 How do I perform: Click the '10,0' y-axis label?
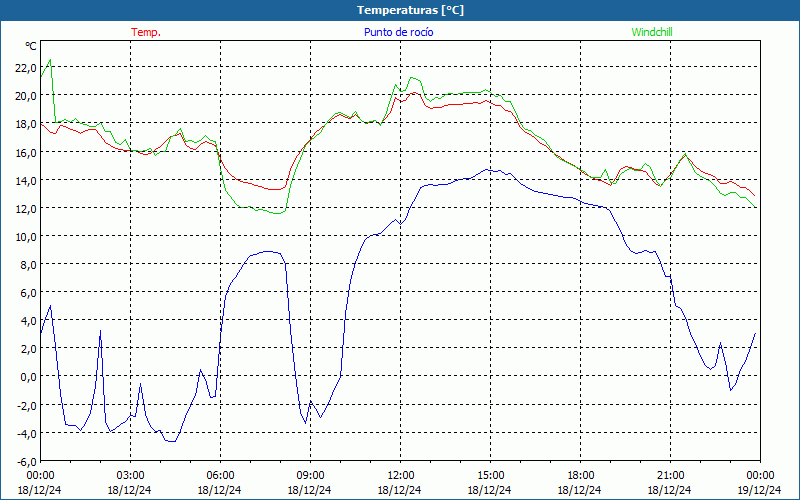coord(26,237)
